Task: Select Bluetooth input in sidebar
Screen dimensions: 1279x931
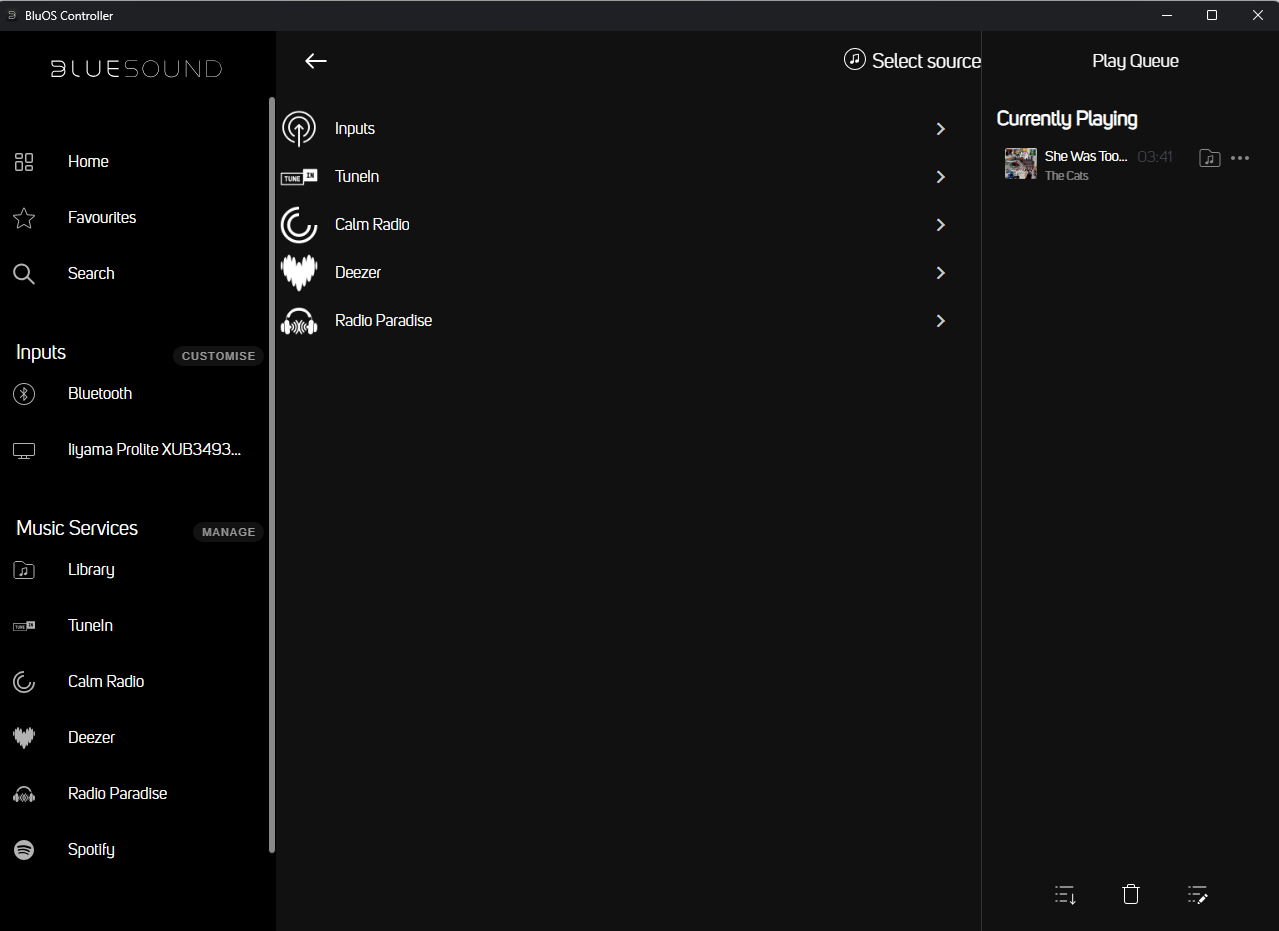Action: point(99,394)
